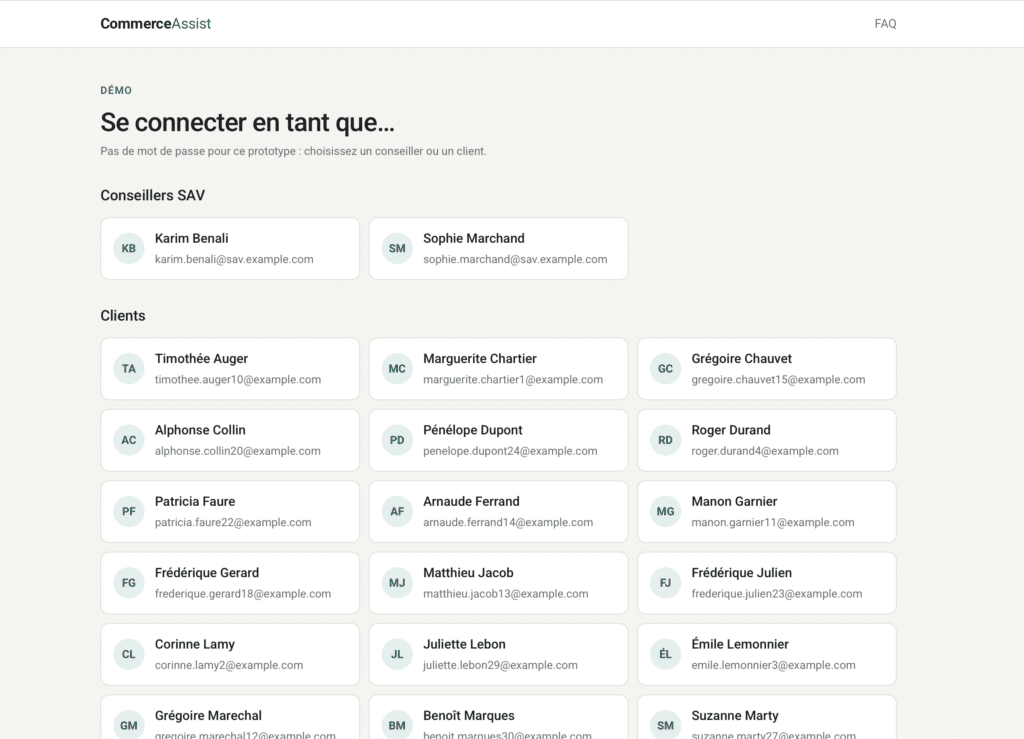Click email timothee.auger10@example.com
The height and width of the screenshot is (739, 1024).
[x=238, y=379]
